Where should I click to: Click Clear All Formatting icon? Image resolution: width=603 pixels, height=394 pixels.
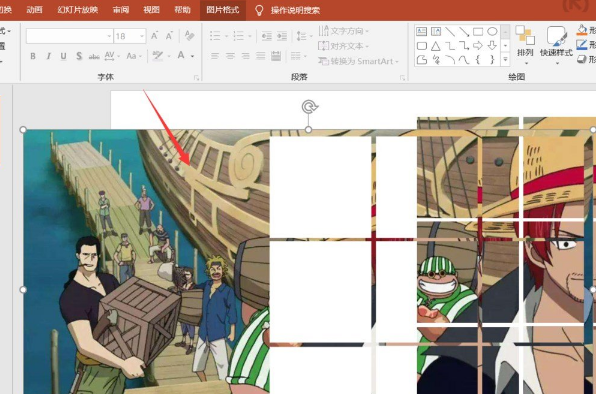pyautogui.click(x=189, y=36)
